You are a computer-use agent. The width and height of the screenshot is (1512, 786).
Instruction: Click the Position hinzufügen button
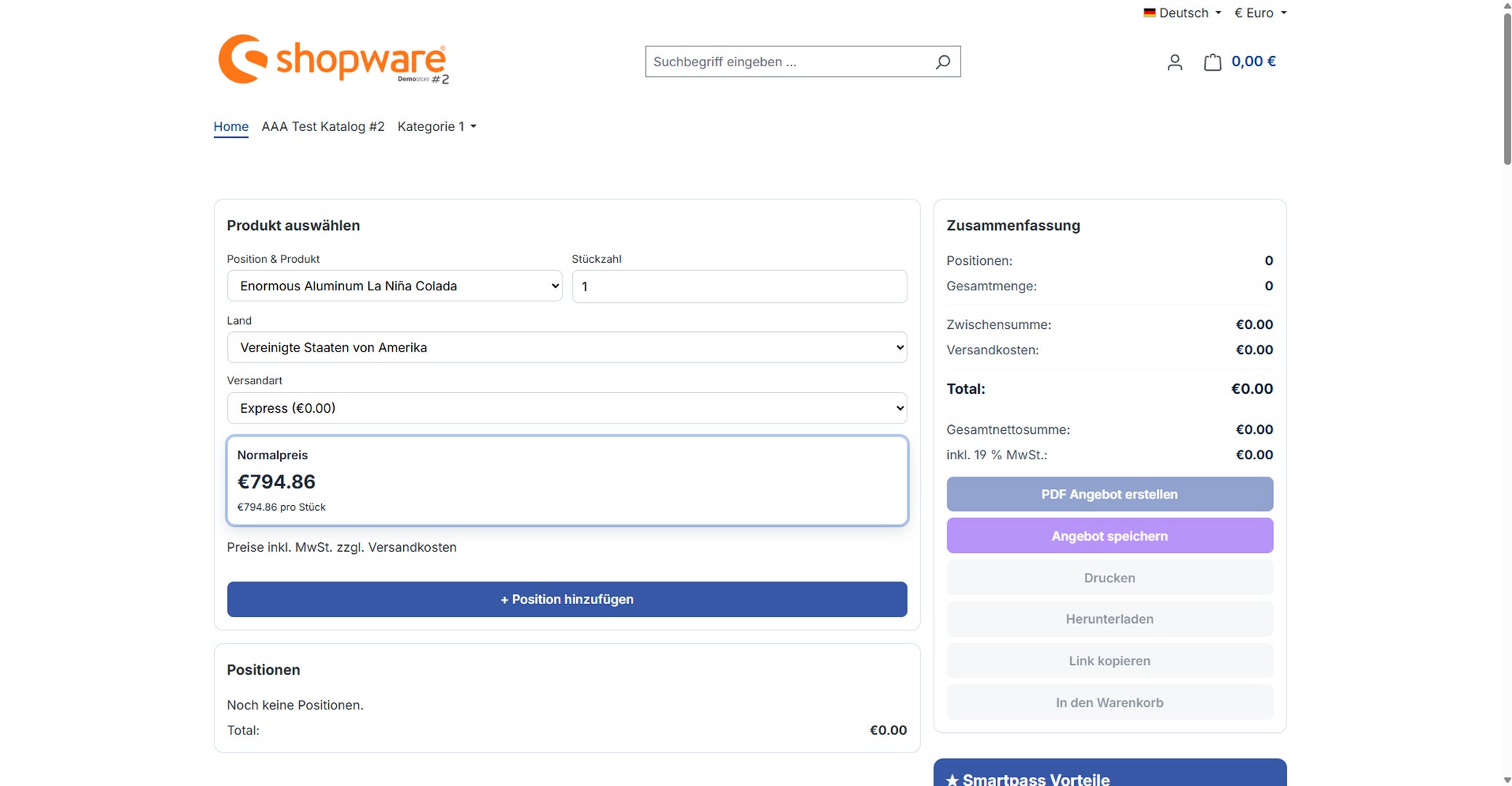567,599
